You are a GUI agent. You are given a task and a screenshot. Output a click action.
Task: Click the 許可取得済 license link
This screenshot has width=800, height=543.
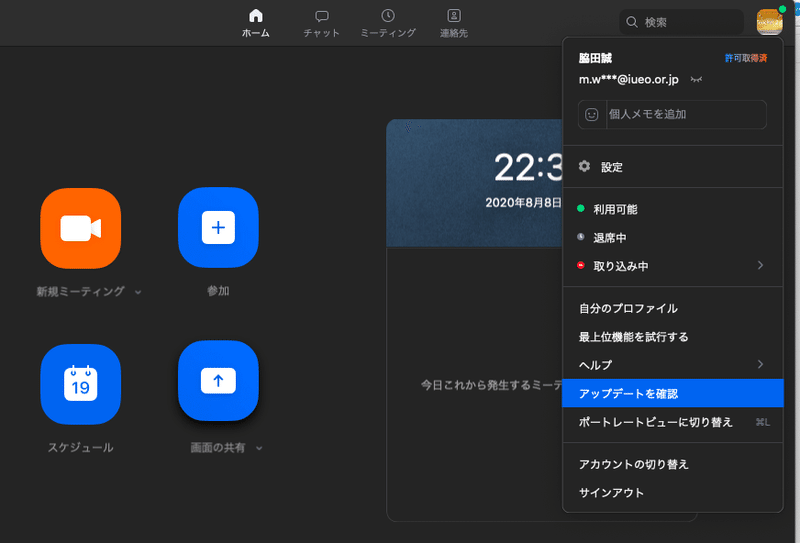(x=746, y=58)
